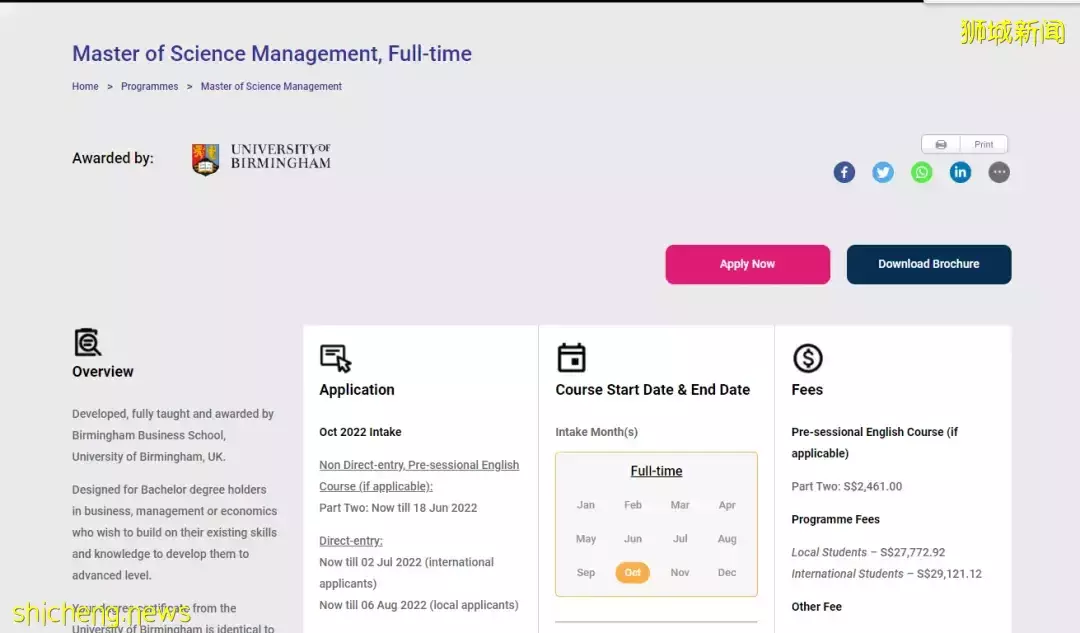
Task: Print the page using Print button
Action: pos(964,144)
